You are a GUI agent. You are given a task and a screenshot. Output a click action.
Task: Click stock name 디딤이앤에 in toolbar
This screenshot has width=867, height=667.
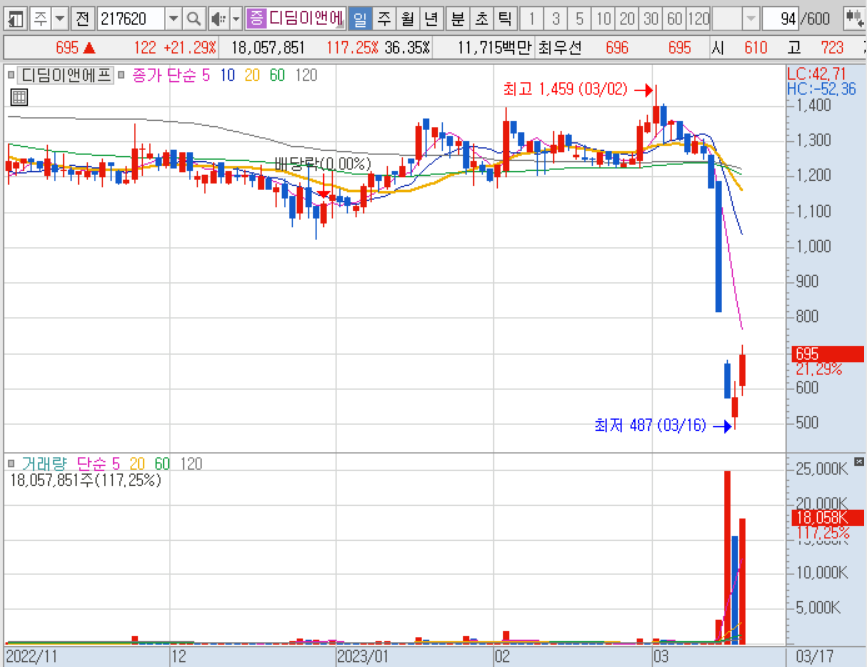tap(306, 19)
